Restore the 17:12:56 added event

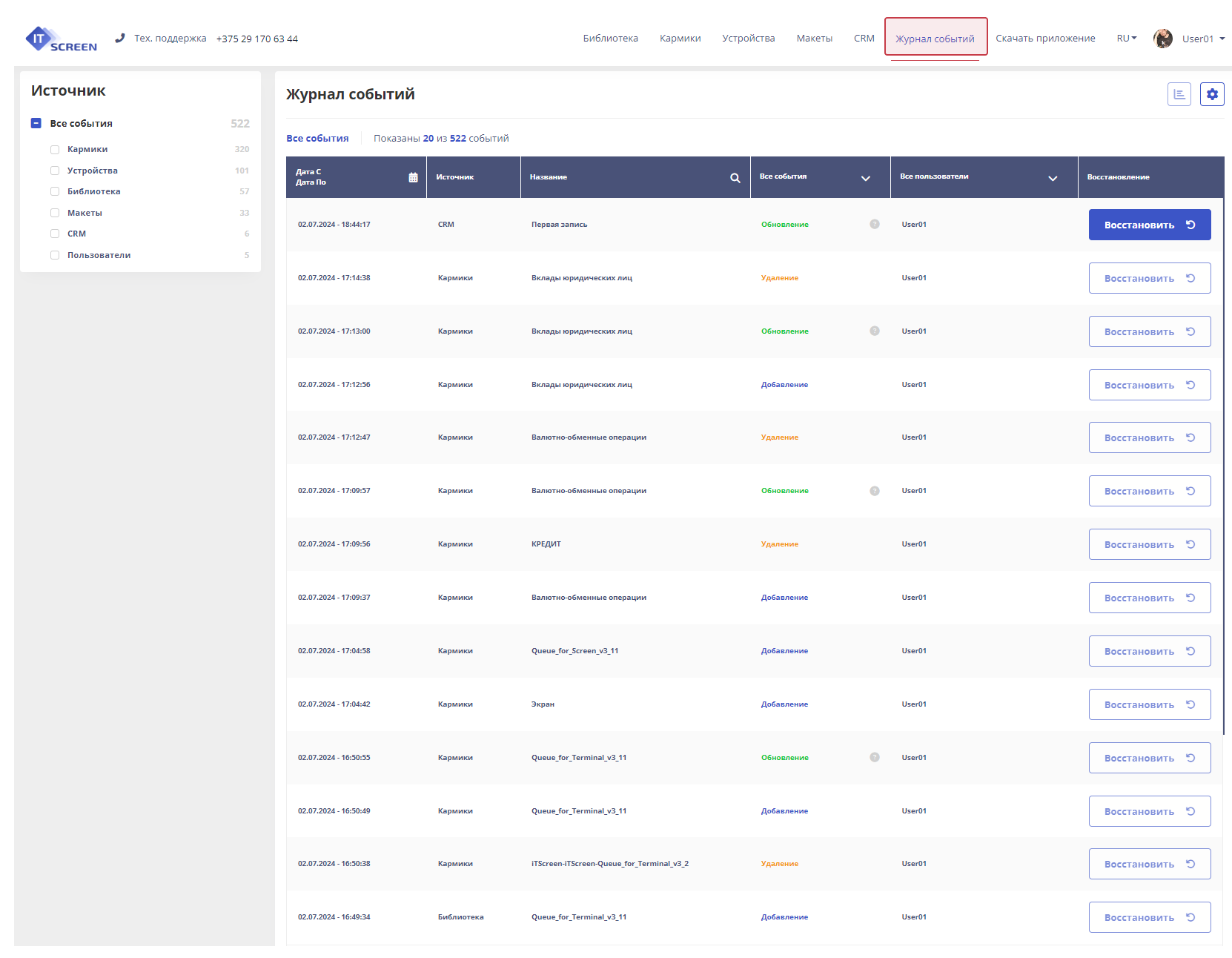[1150, 385]
